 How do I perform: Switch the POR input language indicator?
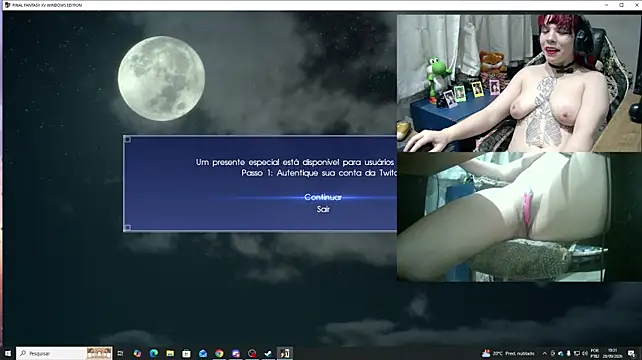pos(595,353)
